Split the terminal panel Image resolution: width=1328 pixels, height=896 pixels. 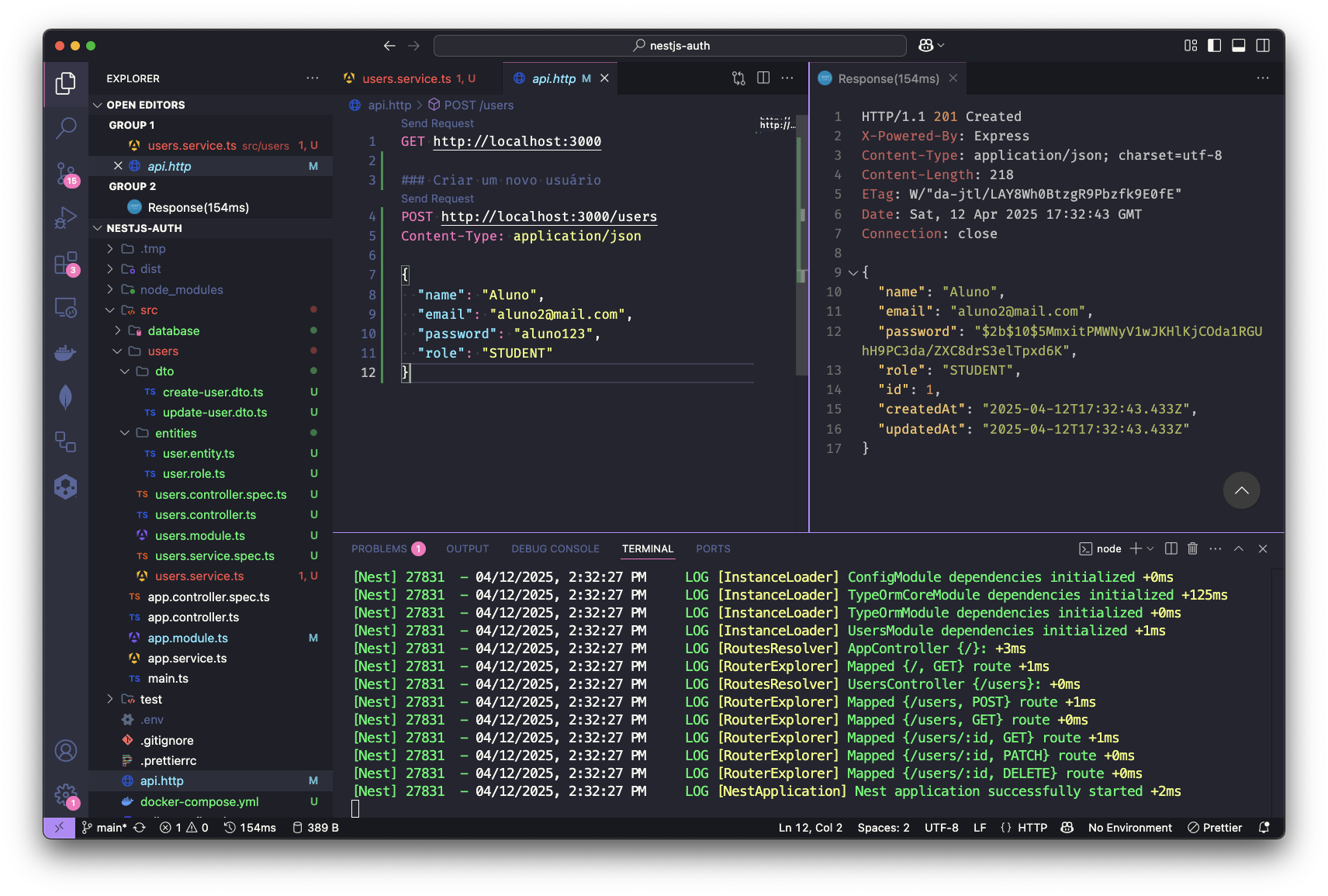pos(1171,548)
